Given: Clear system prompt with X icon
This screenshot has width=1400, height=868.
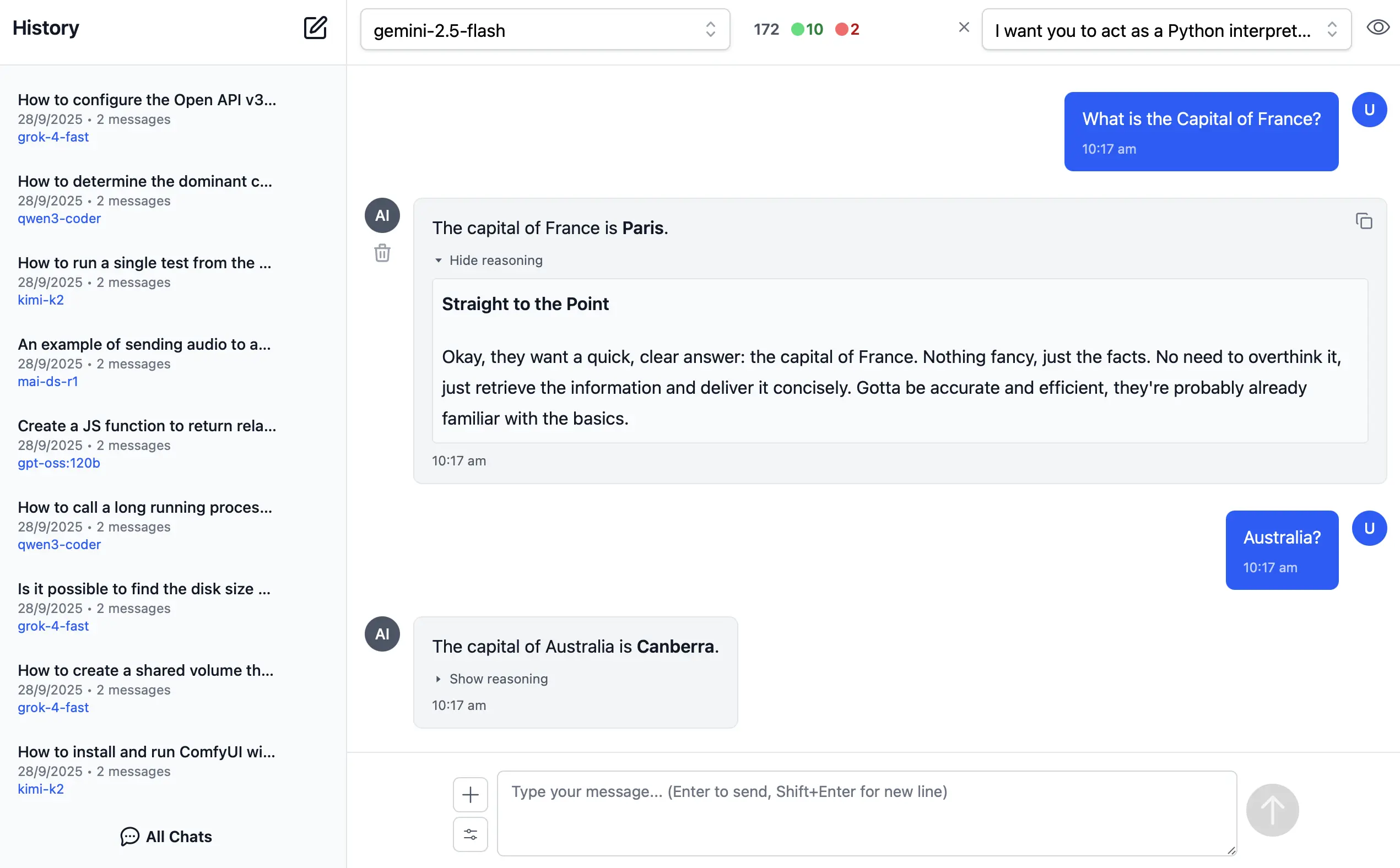Looking at the screenshot, I should click(x=964, y=28).
